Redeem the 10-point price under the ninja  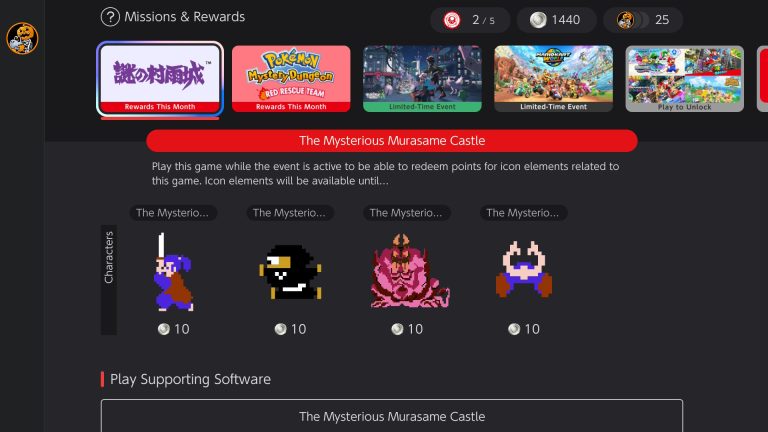click(290, 329)
